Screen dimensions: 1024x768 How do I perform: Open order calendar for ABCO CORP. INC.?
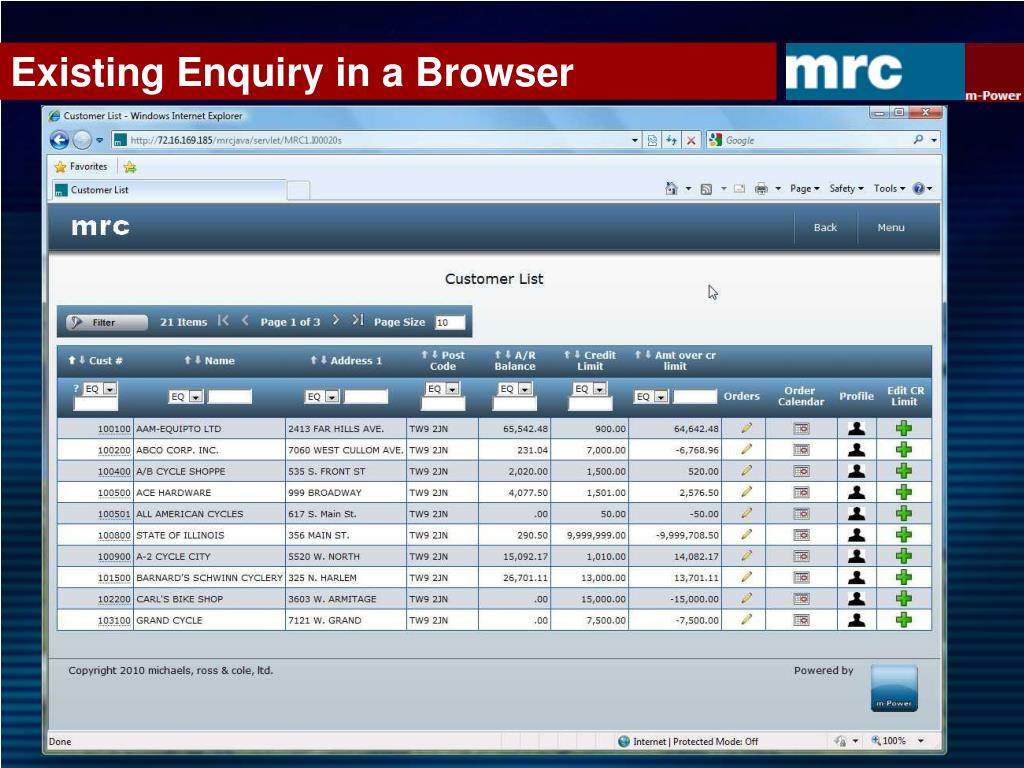point(801,450)
